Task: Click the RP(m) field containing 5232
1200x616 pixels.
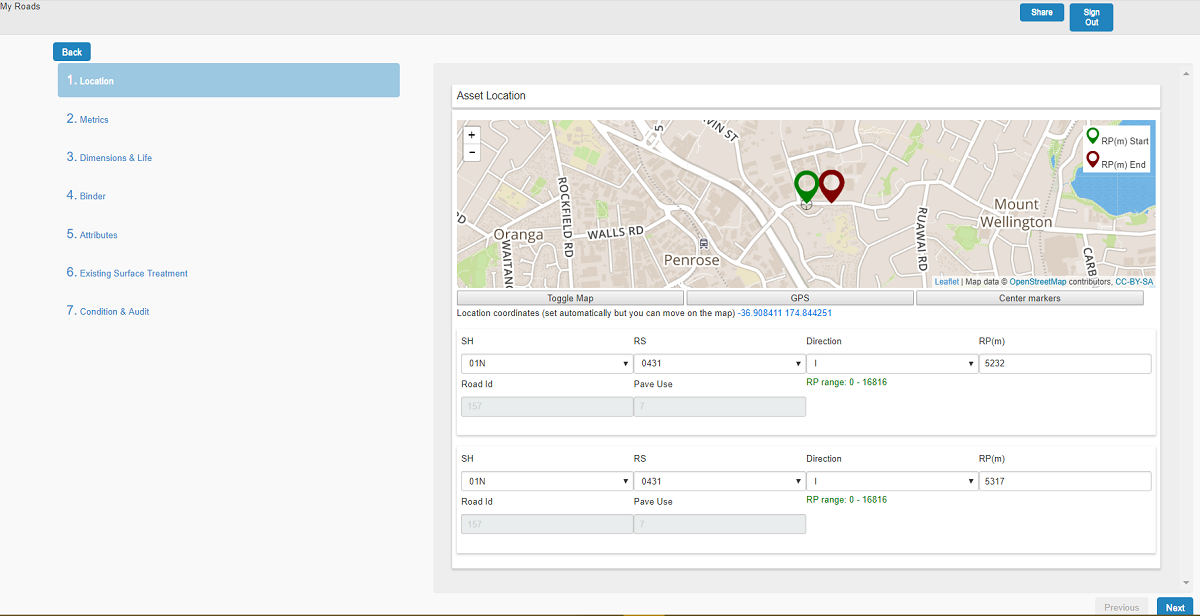Action: point(1064,364)
